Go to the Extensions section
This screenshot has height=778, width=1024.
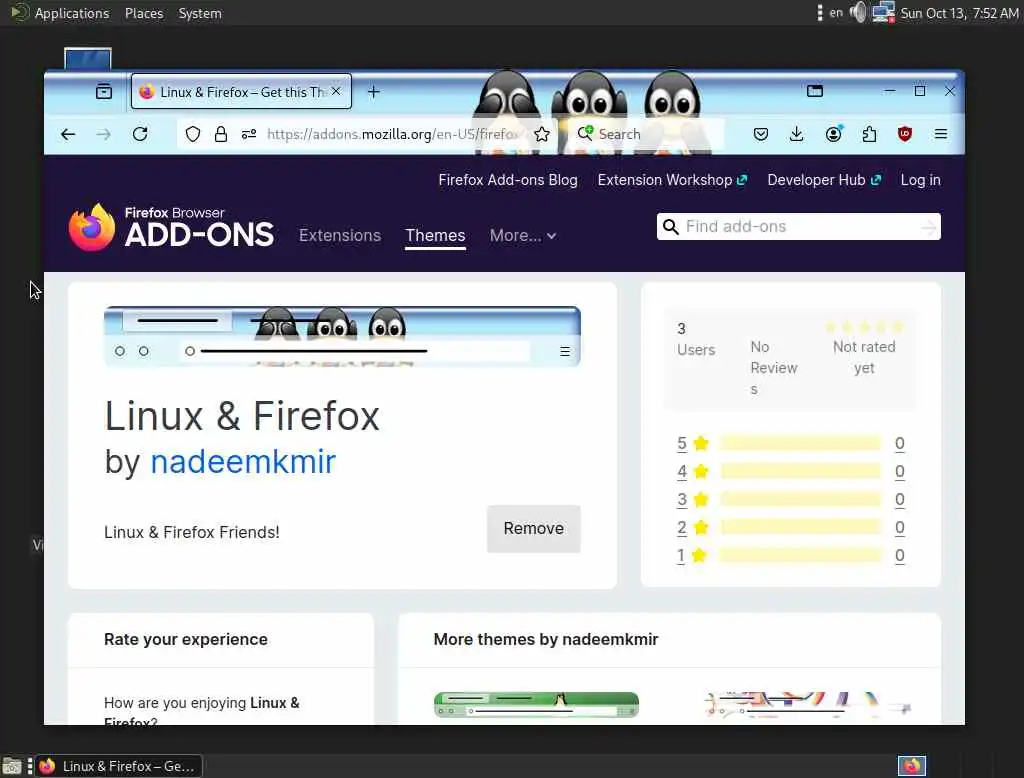pyautogui.click(x=340, y=235)
